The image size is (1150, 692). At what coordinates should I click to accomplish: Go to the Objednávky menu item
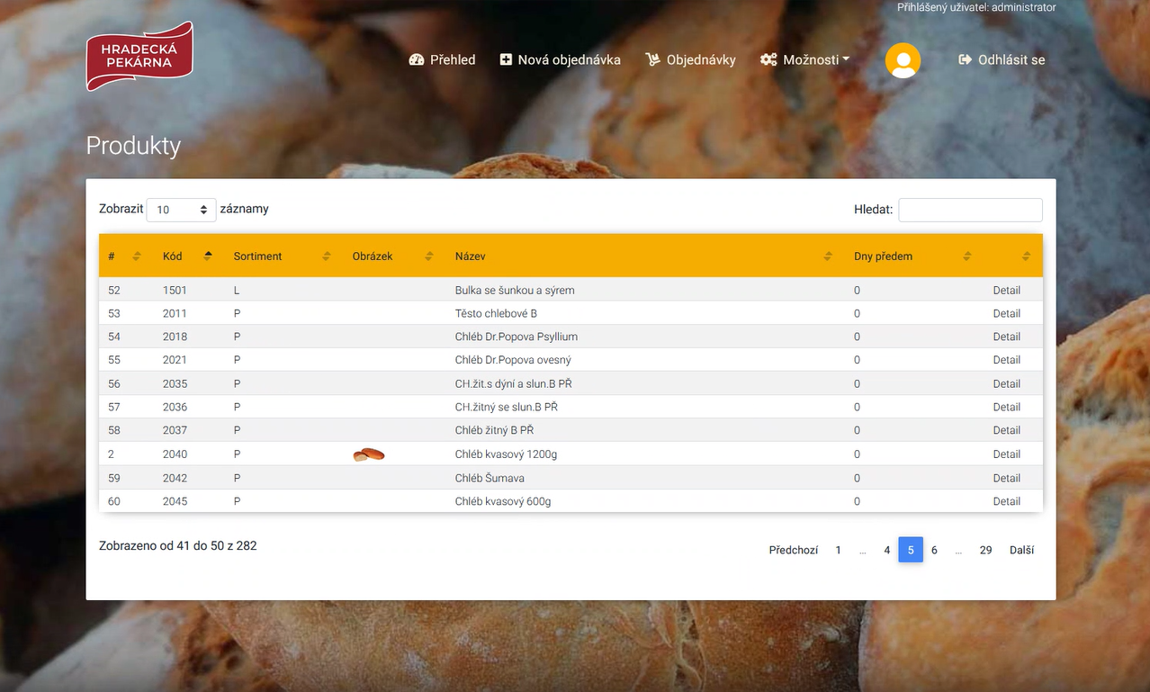691,60
